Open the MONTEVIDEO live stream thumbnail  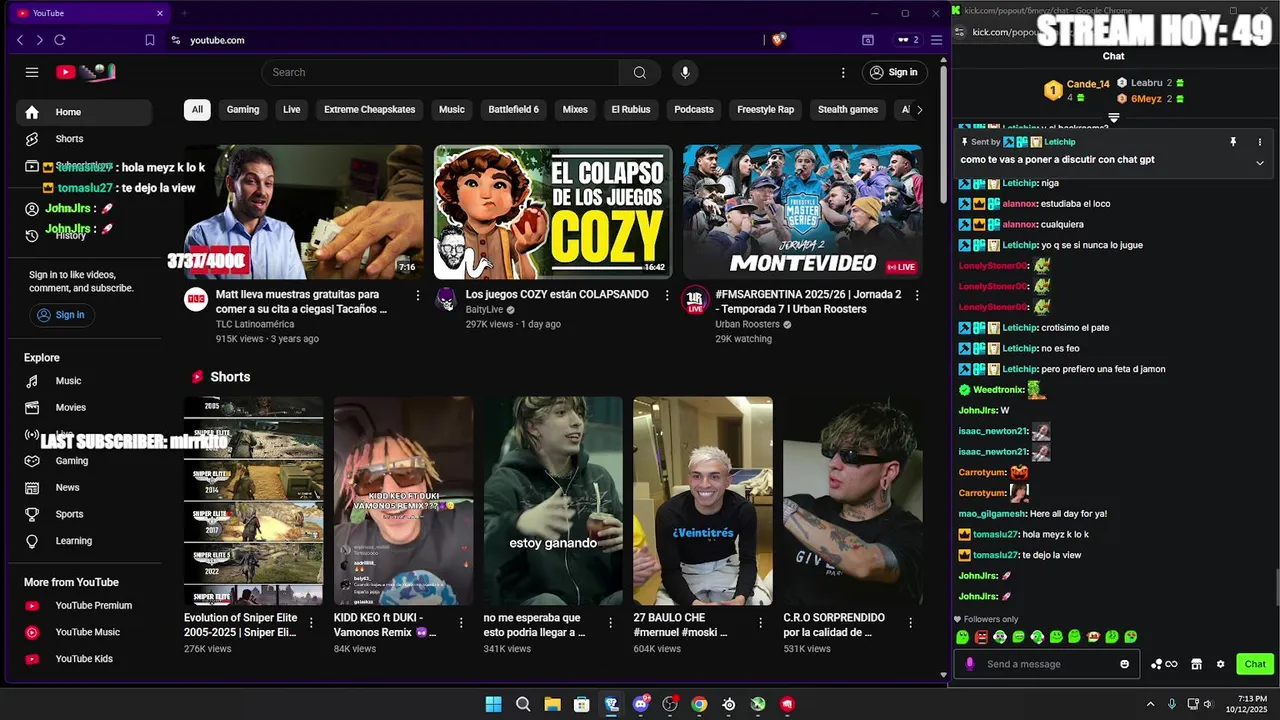(803, 212)
